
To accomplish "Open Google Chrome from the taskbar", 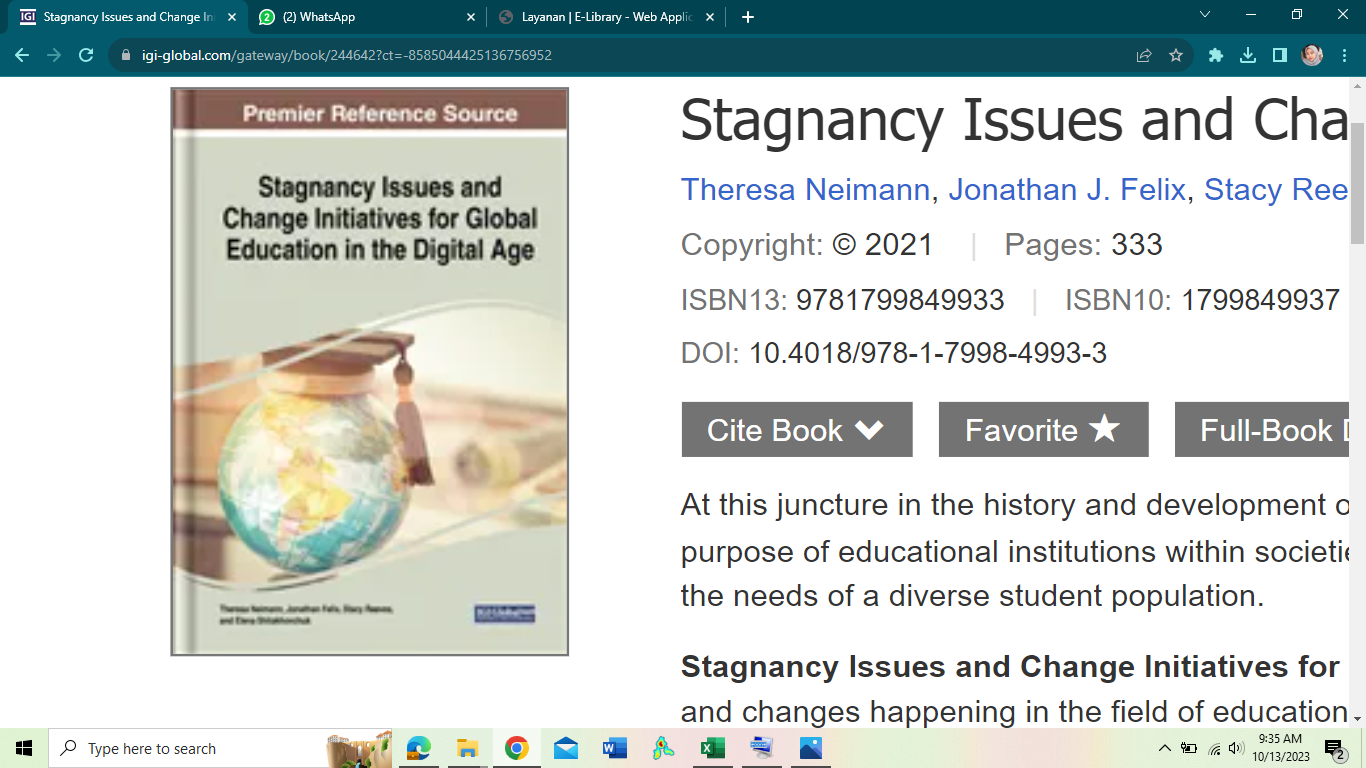I will [x=516, y=748].
